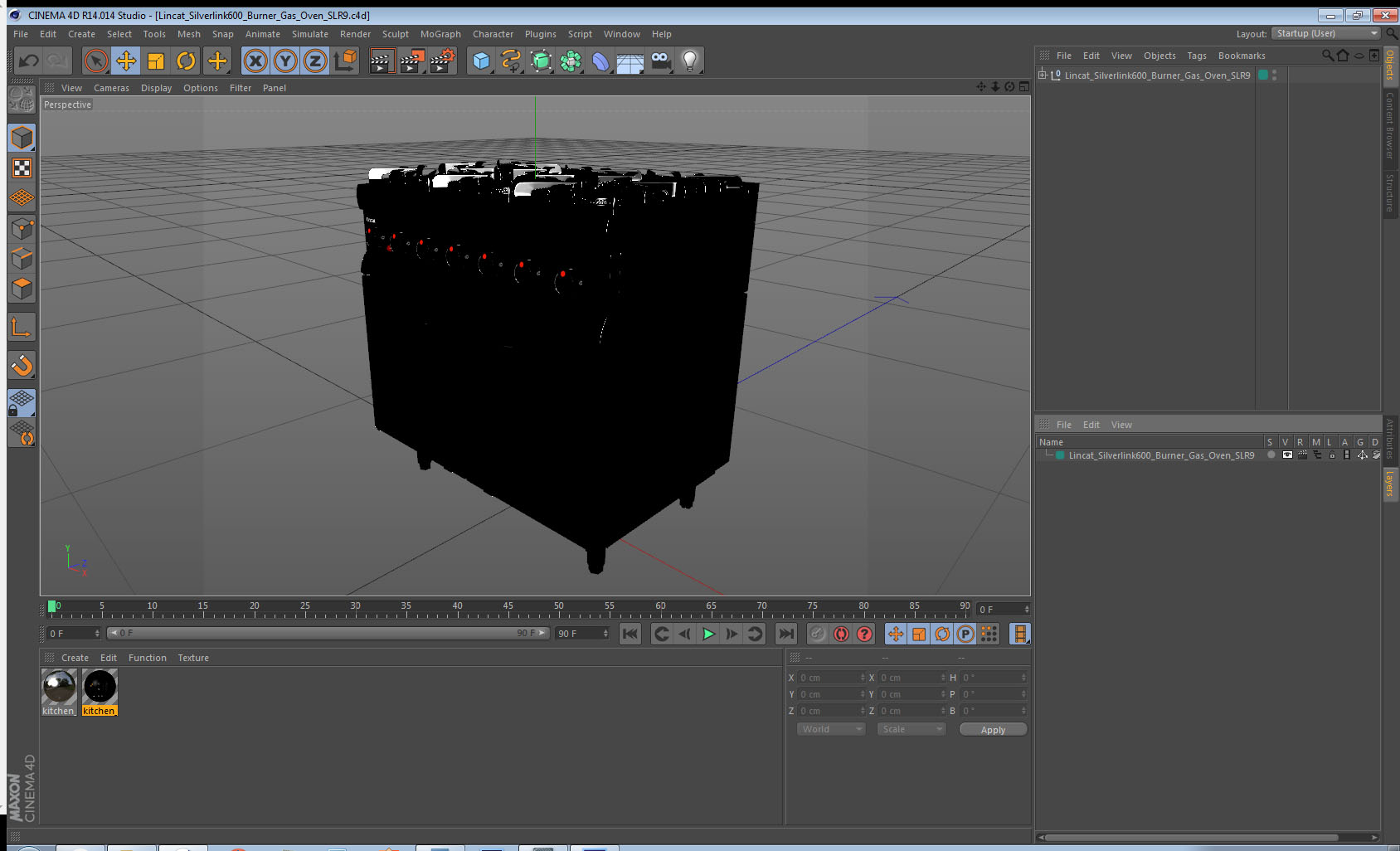Open the Attributes side tab

coord(1390,439)
